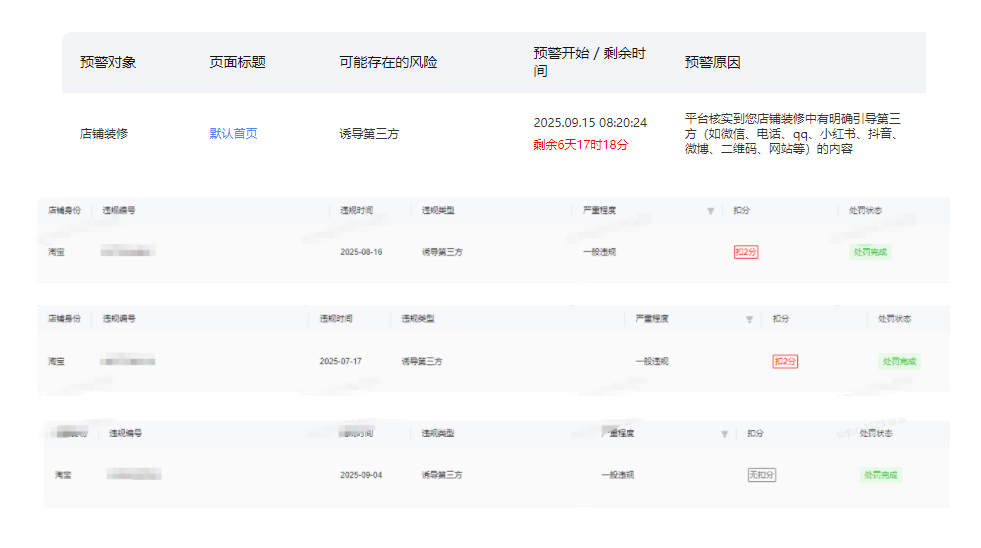Viewport: 981px width, 548px height.
Task: Click 违规时间 header in the 2025-08-16 table
Action: pyautogui.click(x=357, y=211)
